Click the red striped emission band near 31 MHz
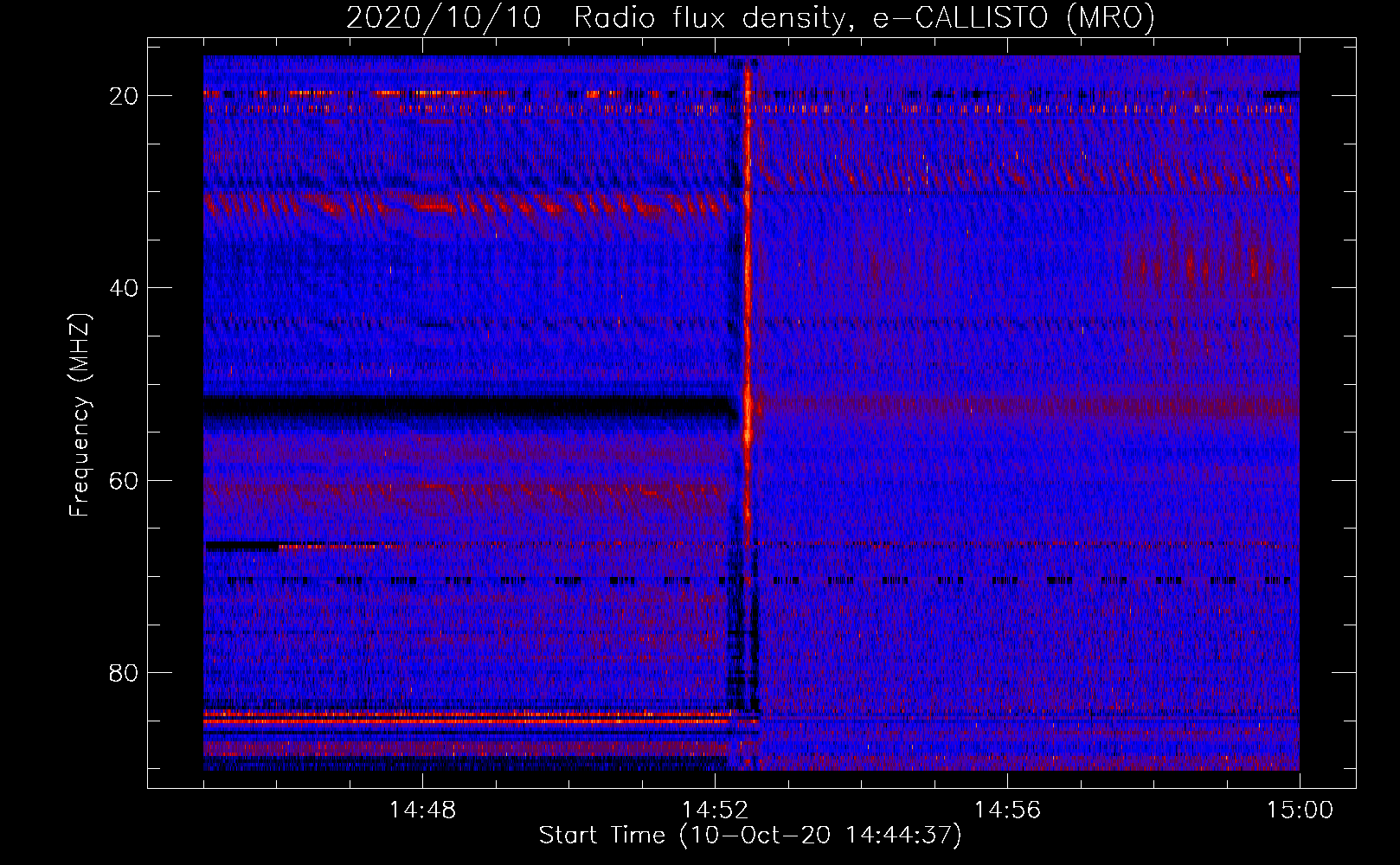Viewport: 1400px width, 865px height. (468, 204)
